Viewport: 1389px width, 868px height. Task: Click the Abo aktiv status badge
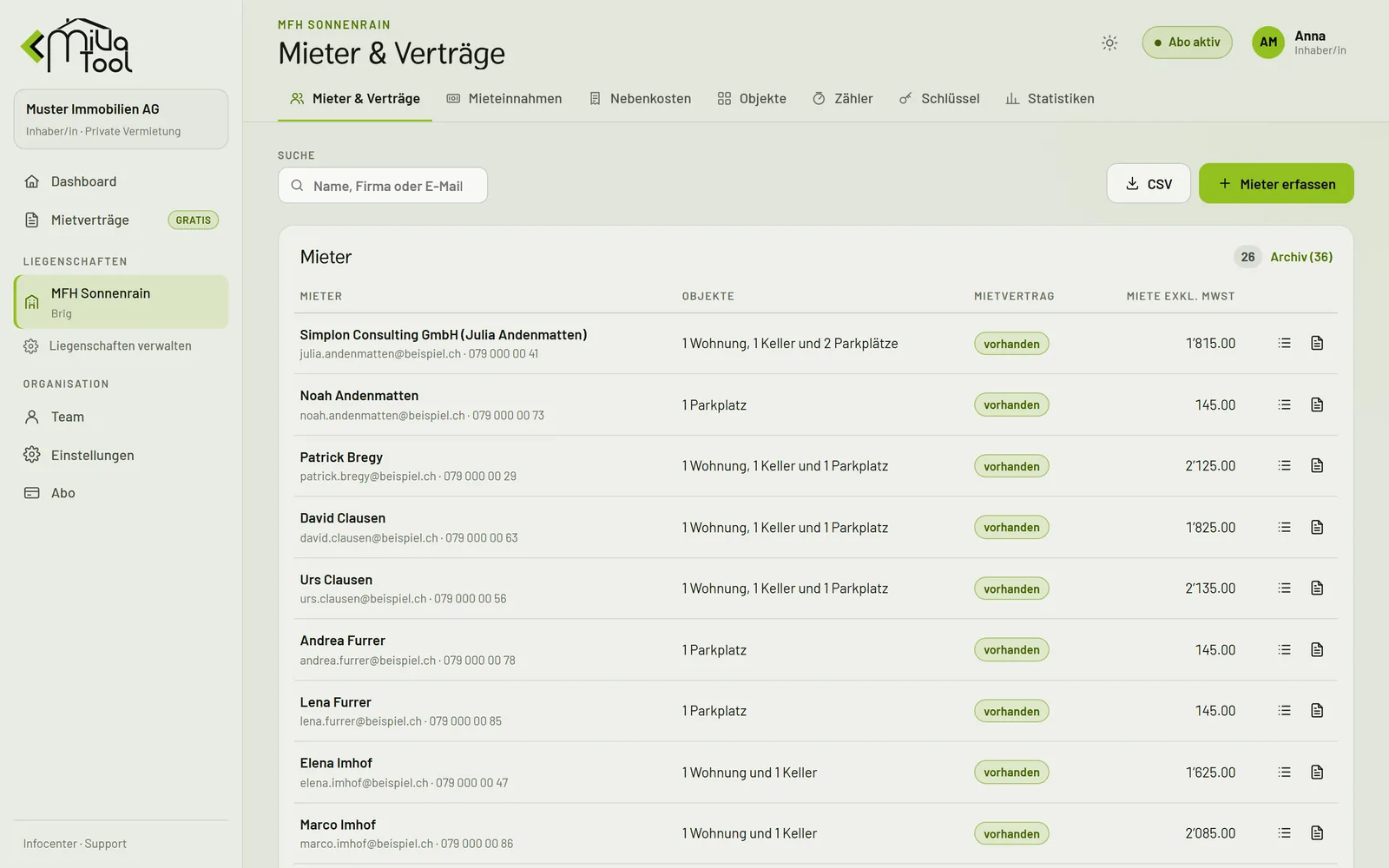1187,43
